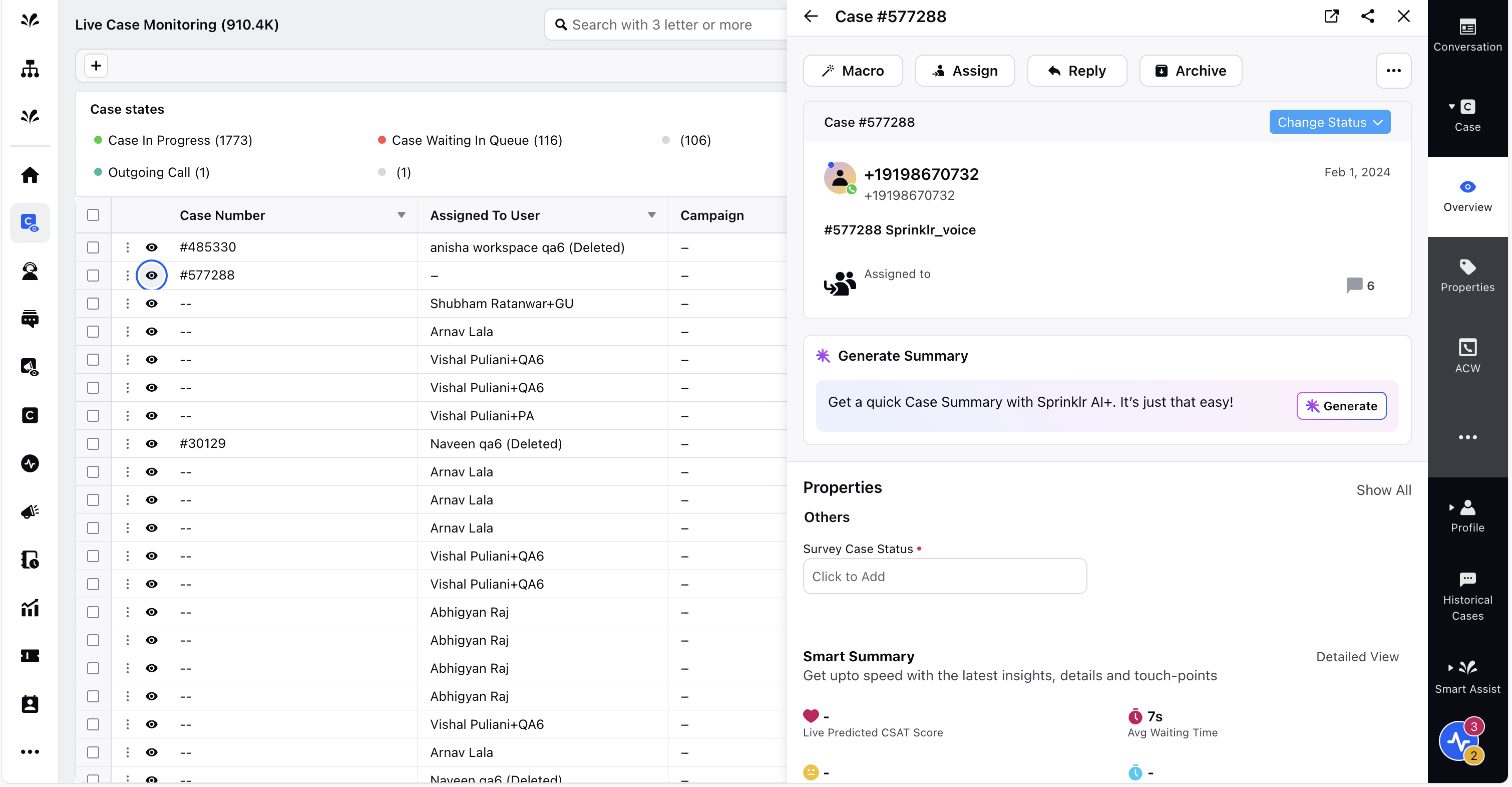Open case in new window via pop-out icon
This screenshot has width=1512, height=787.
(x=1331, y=16)
